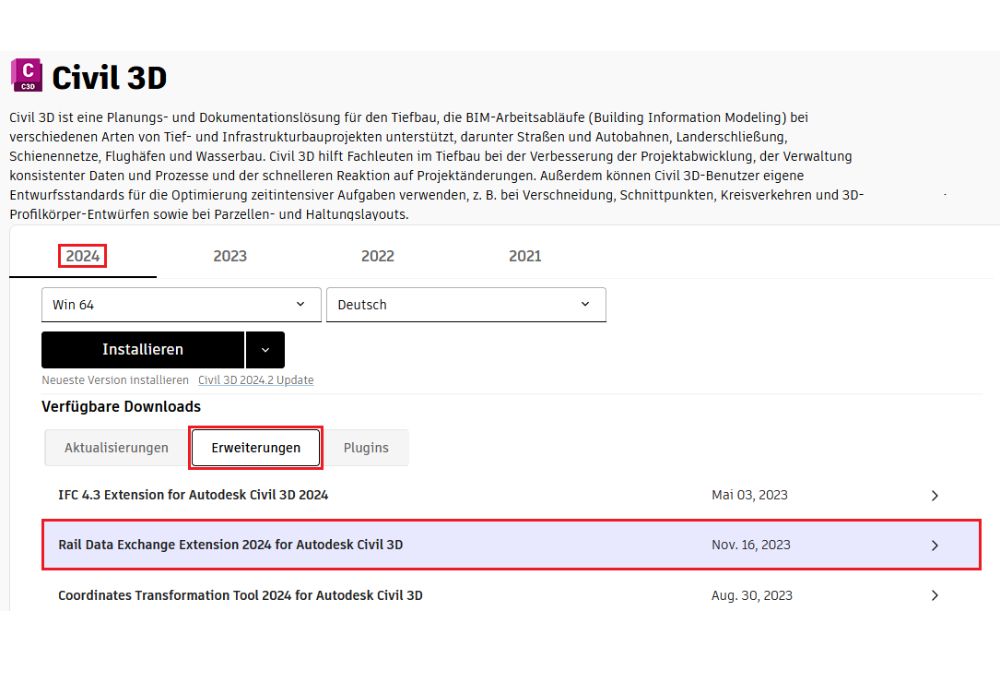1000x700 pixels.
Task: Open the Win 64 platform dropdown
Action: pyautogui.click(x=181, y=305)
